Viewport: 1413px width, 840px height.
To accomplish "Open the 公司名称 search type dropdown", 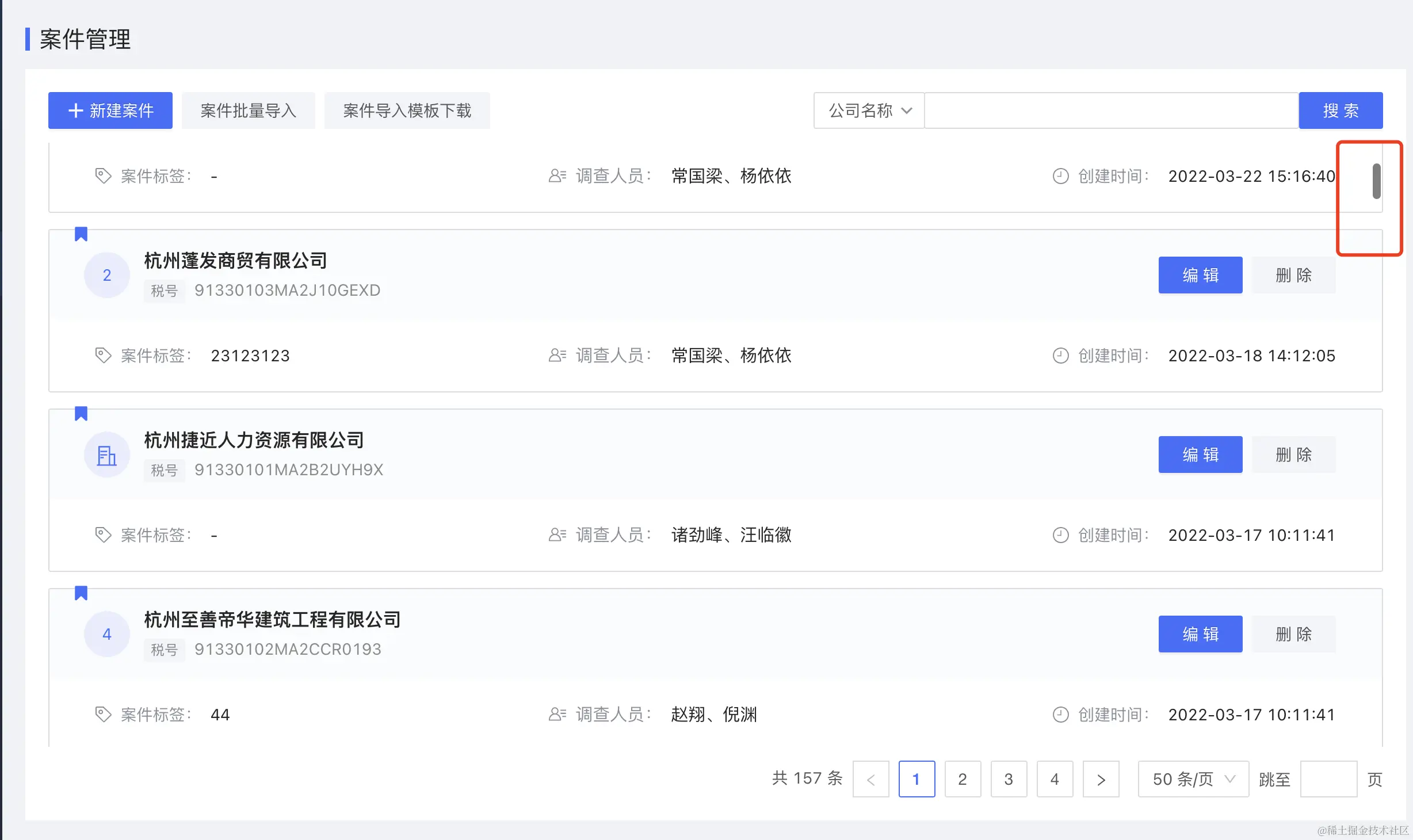I will 869,110.
